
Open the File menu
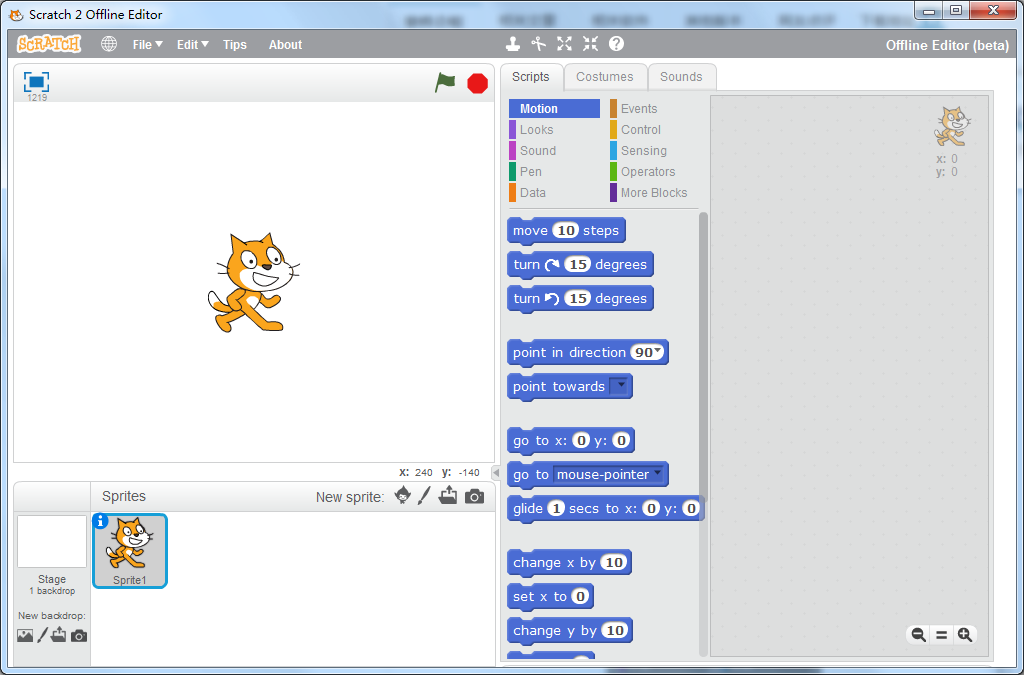point(148,44)
